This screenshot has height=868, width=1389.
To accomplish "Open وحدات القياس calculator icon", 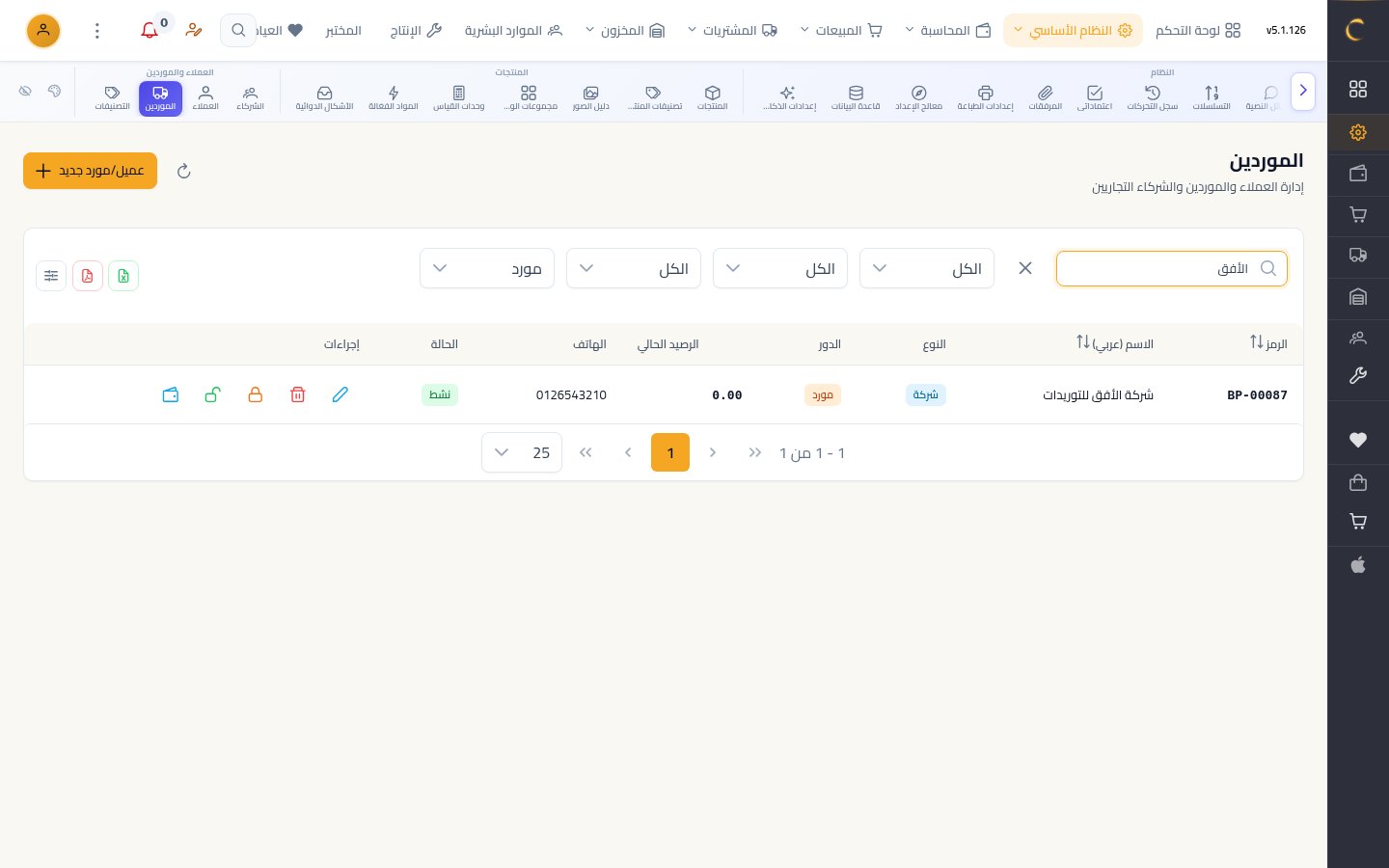I will click(459, 97).
